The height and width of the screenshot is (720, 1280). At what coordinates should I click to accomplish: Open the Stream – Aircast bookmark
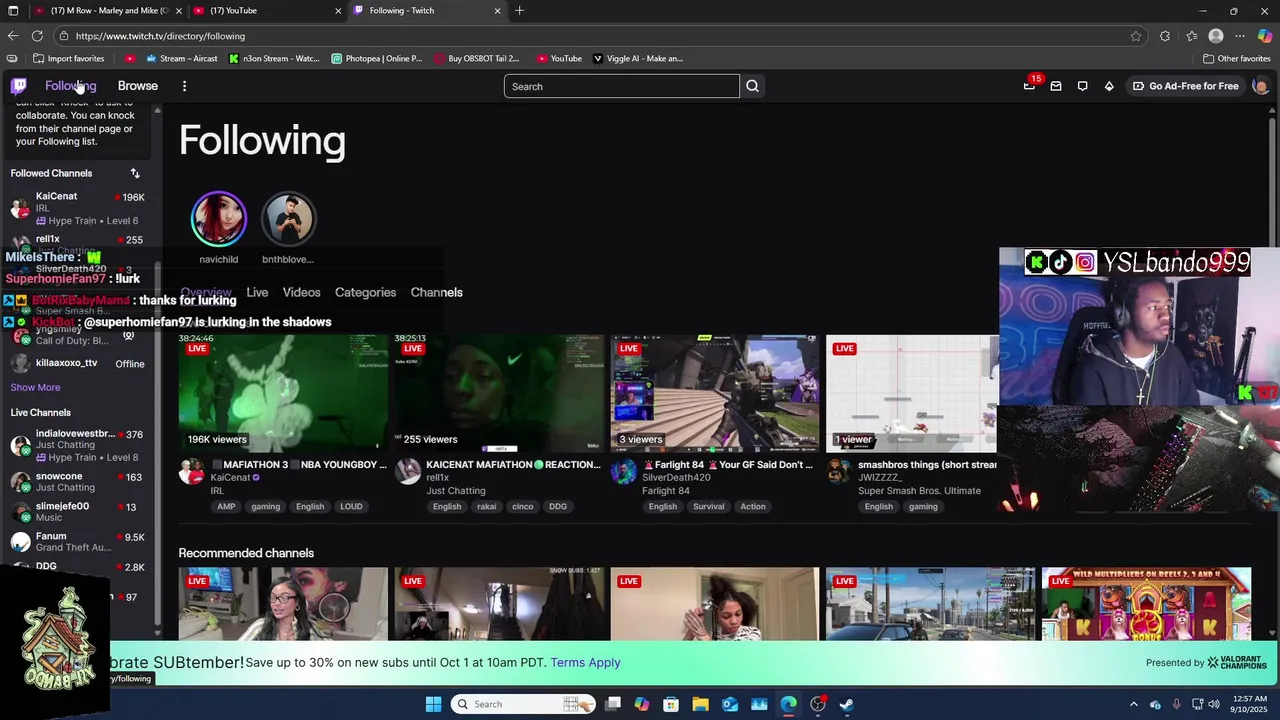click(x=182, y=58)
